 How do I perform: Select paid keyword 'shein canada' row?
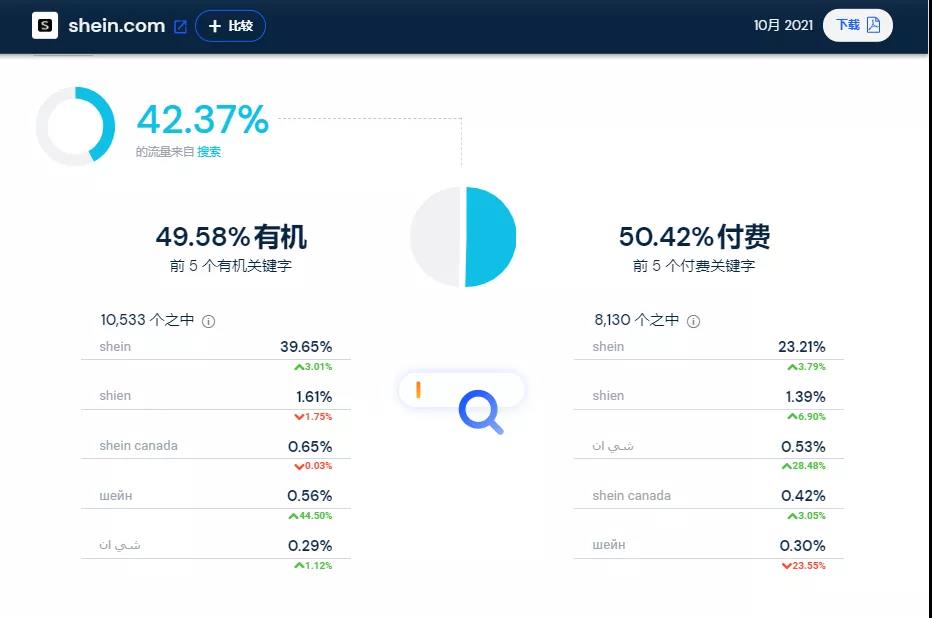(708, 496)
